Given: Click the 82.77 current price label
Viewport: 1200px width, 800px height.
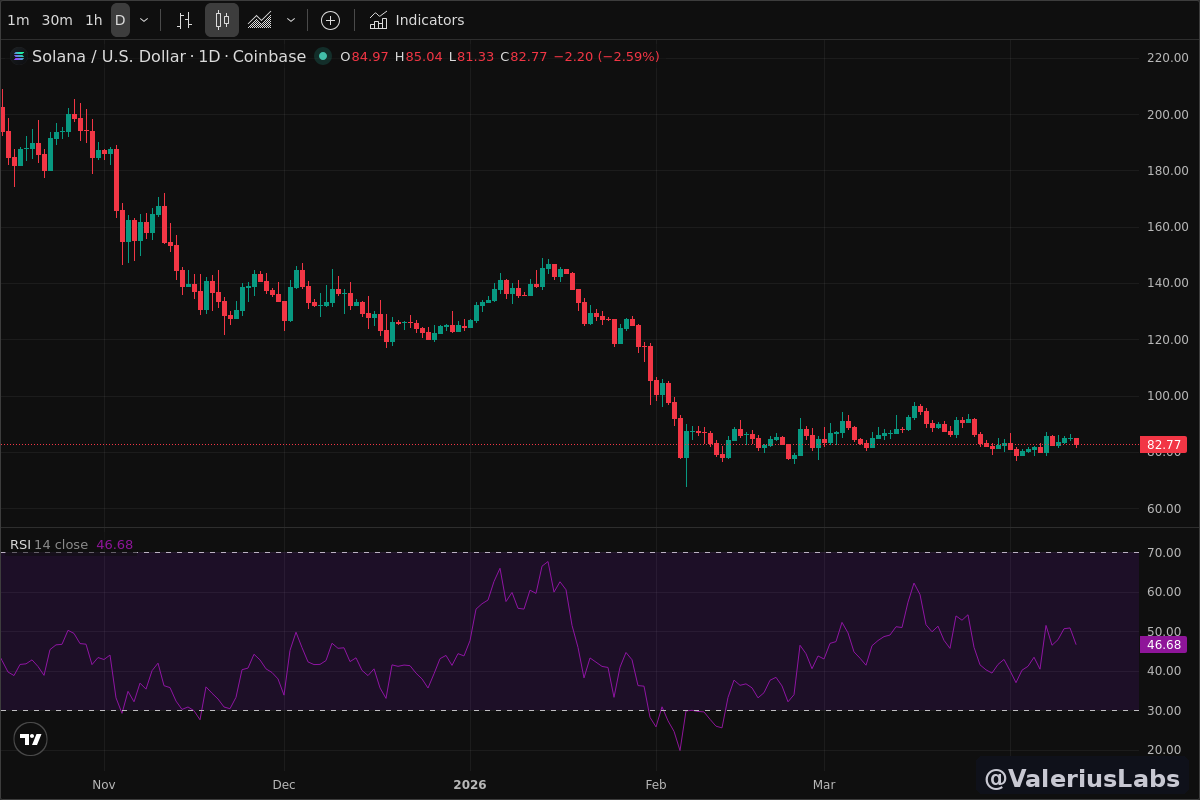Looking at the screenshot, I should coord(1163,445).
